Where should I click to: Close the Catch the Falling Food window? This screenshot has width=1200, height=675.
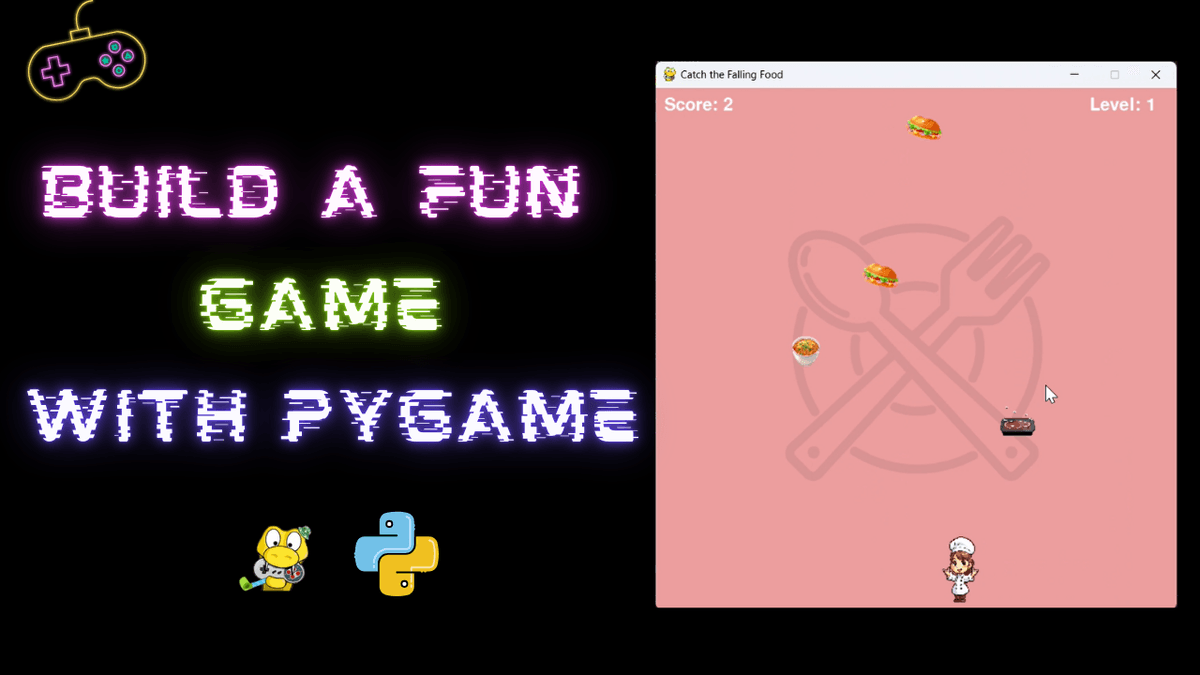tap(1155, 75)
